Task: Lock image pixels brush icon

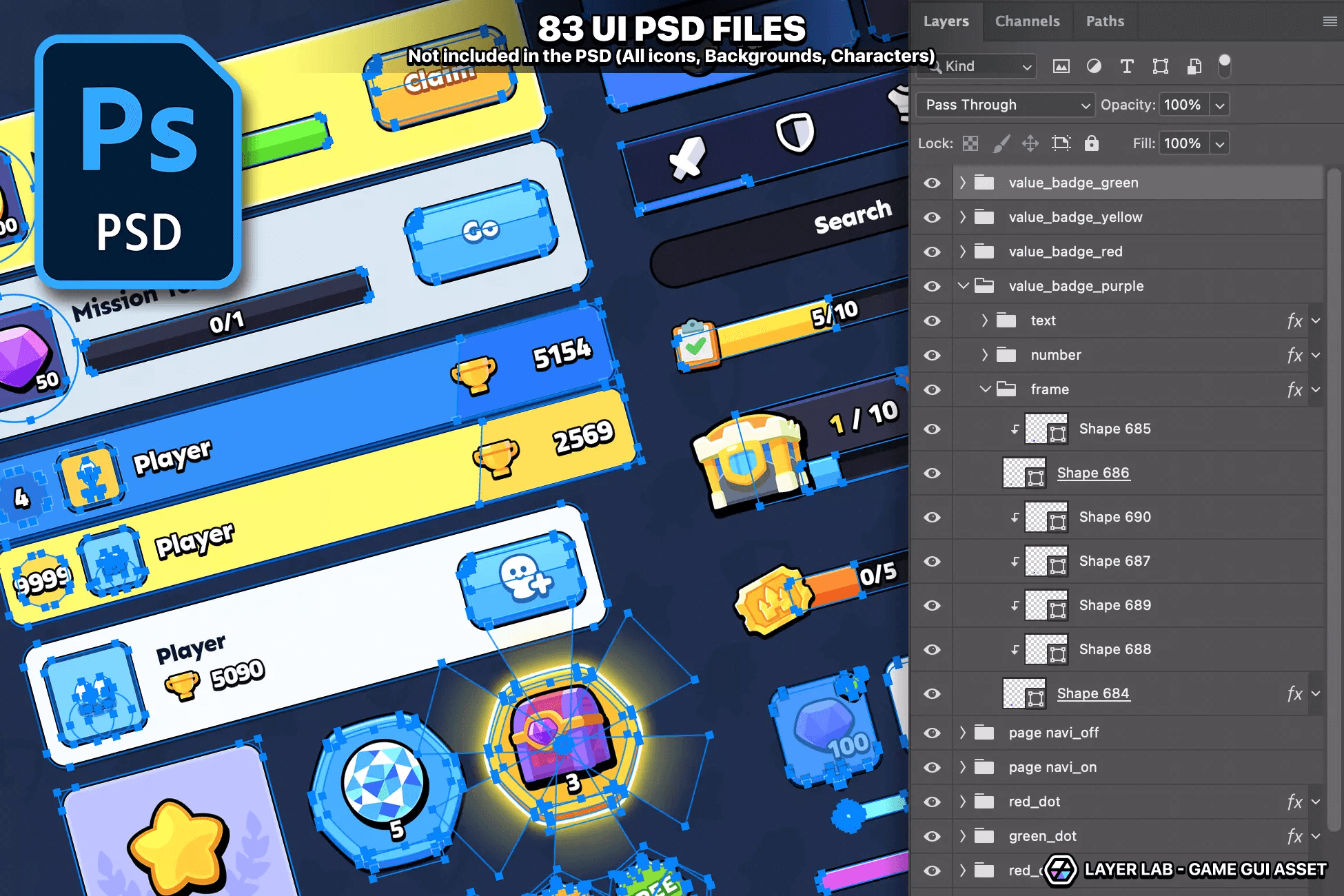Action: click(1001, 143)
